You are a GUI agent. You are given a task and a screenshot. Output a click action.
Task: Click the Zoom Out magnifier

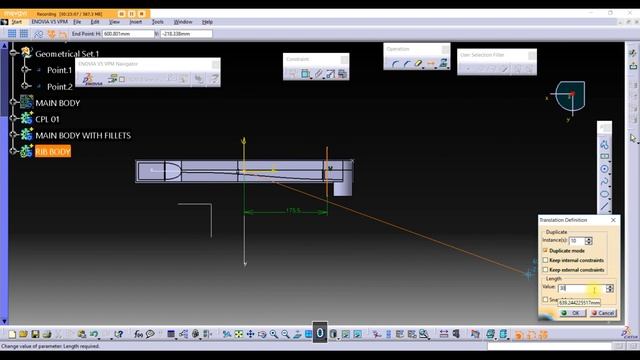coord(285,334)
